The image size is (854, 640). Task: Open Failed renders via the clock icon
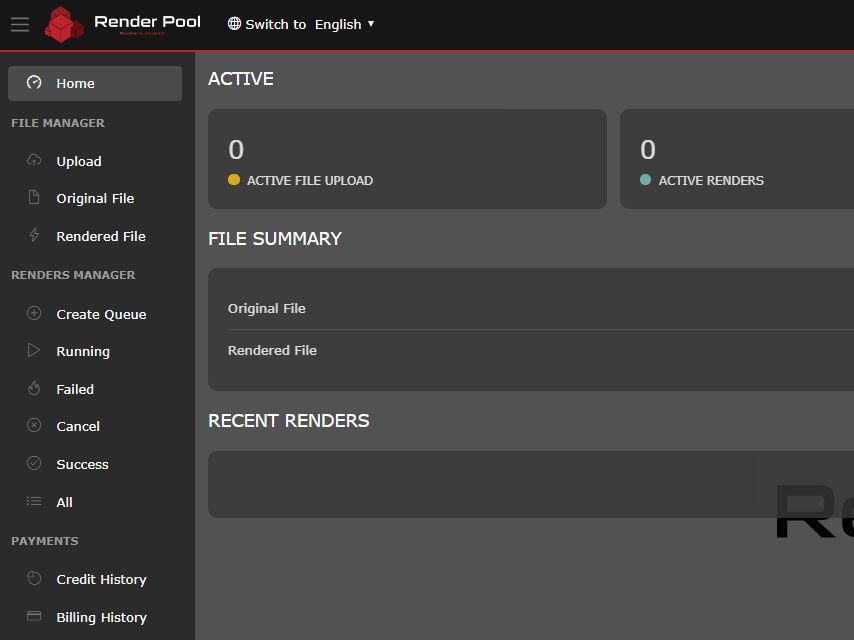(x=33, y=389)
